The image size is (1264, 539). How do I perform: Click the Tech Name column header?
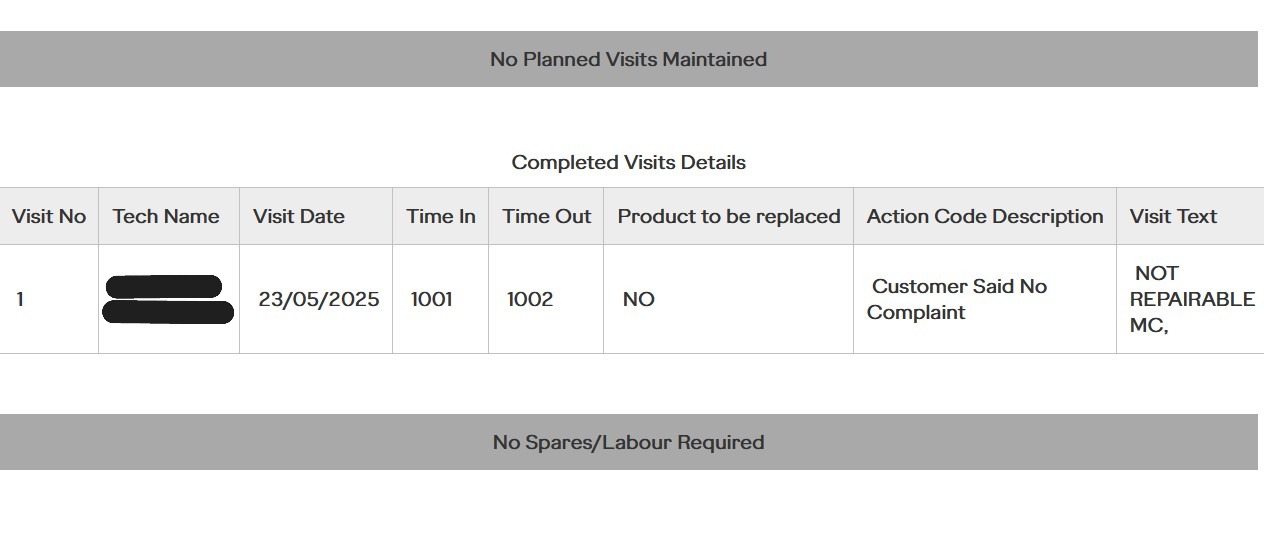pyautogui.click(x=166, y=216)
